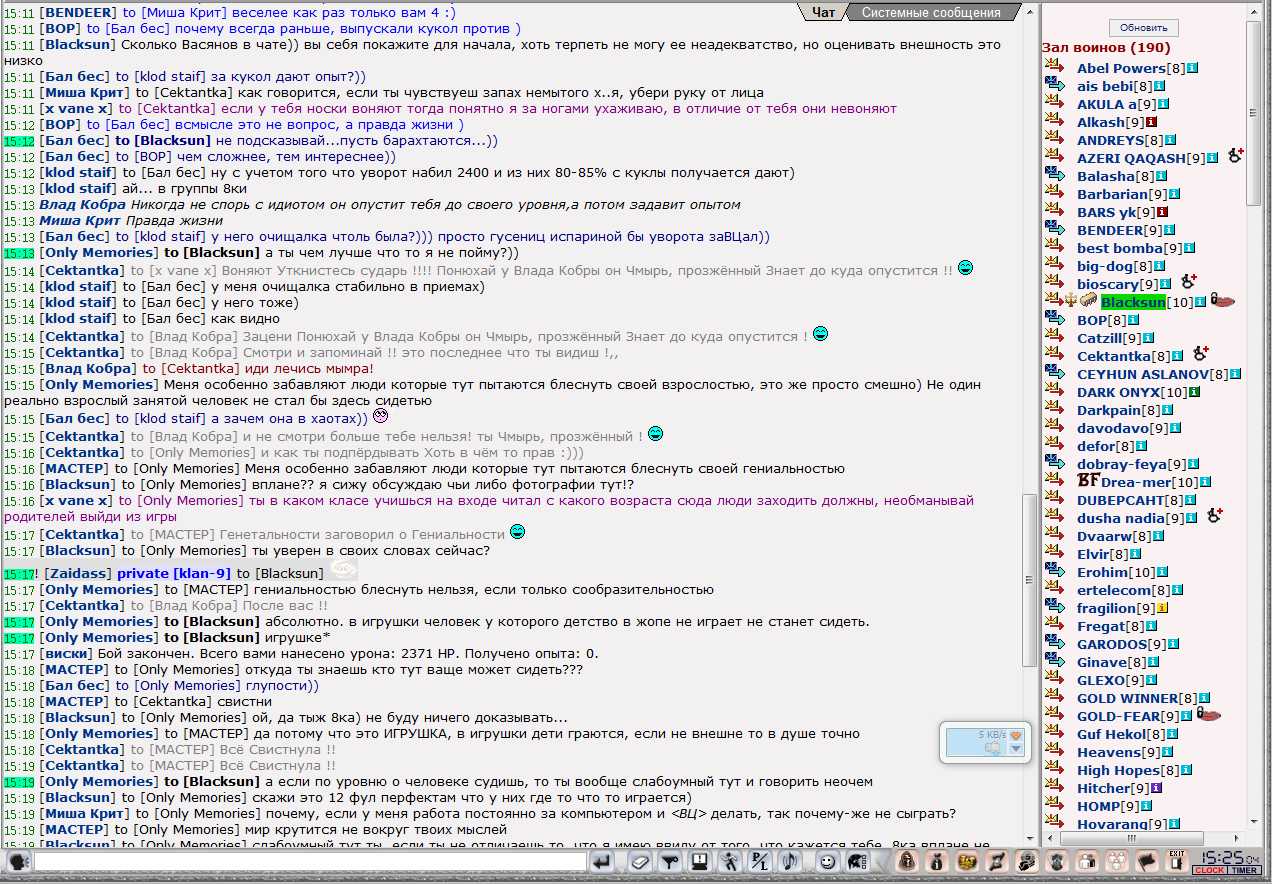
Task: Focus the chat message input field
Action: 311,862
